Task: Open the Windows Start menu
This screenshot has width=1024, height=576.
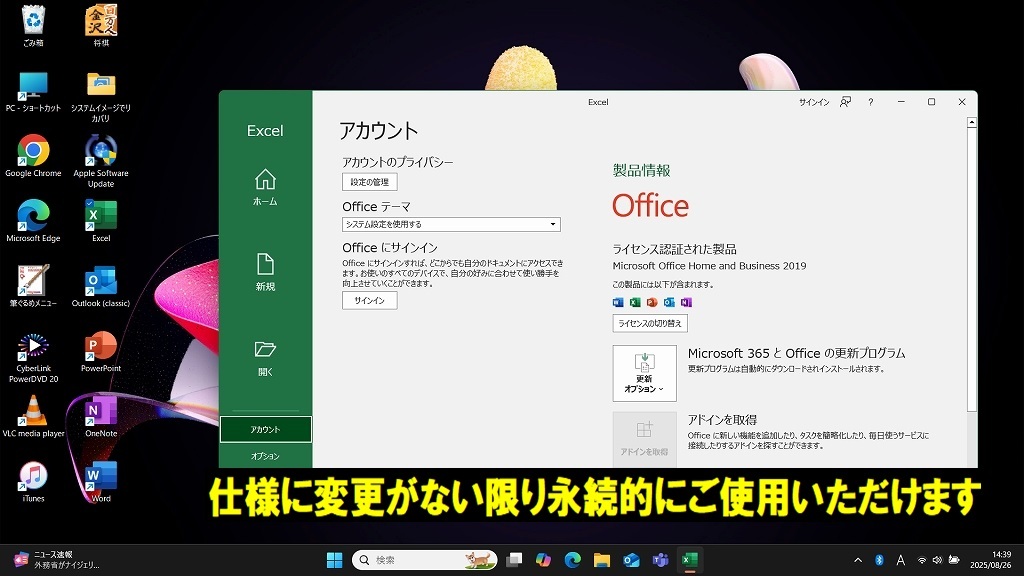Action: [334, 560]
